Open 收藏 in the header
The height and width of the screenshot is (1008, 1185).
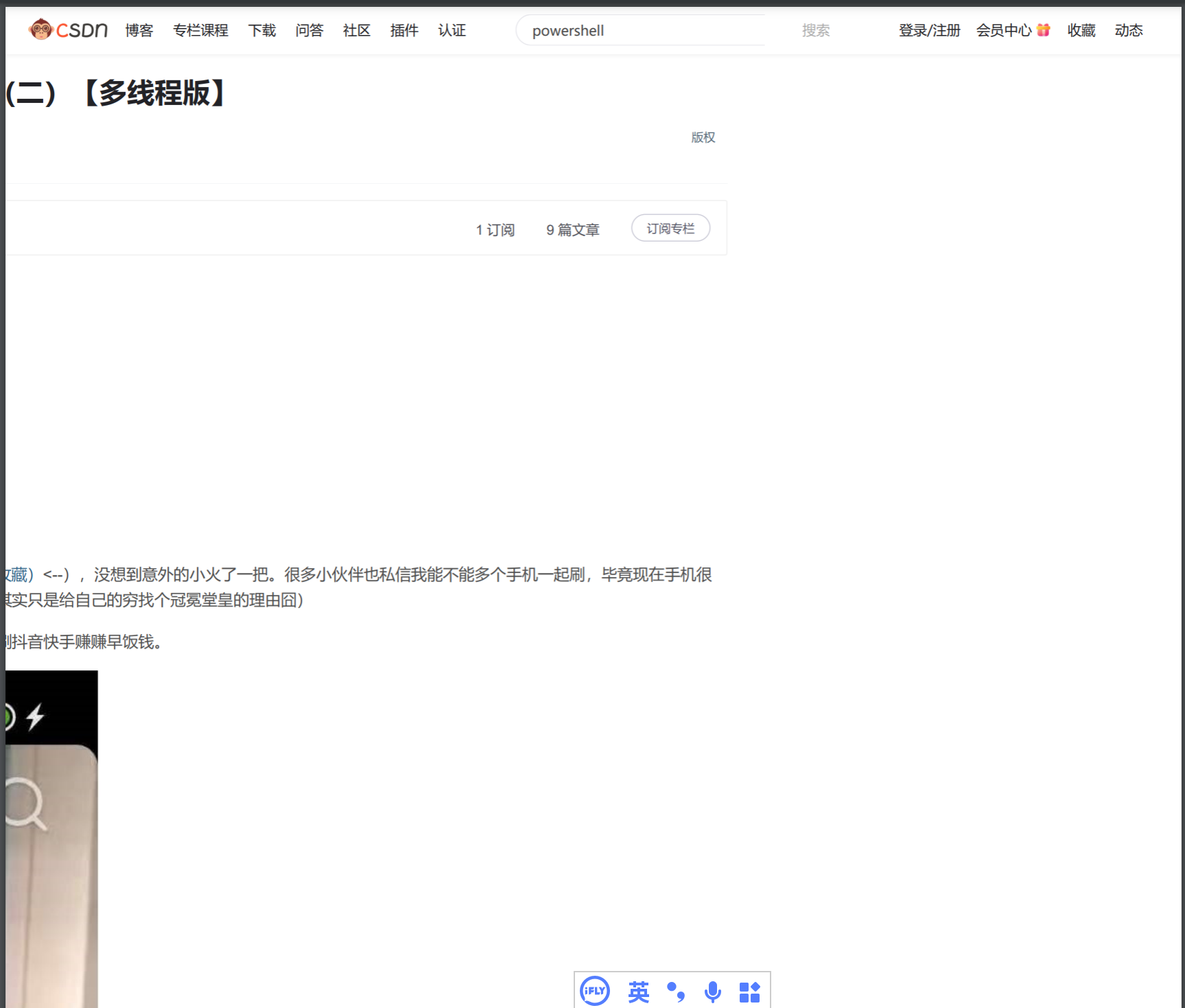[1081, 30]
